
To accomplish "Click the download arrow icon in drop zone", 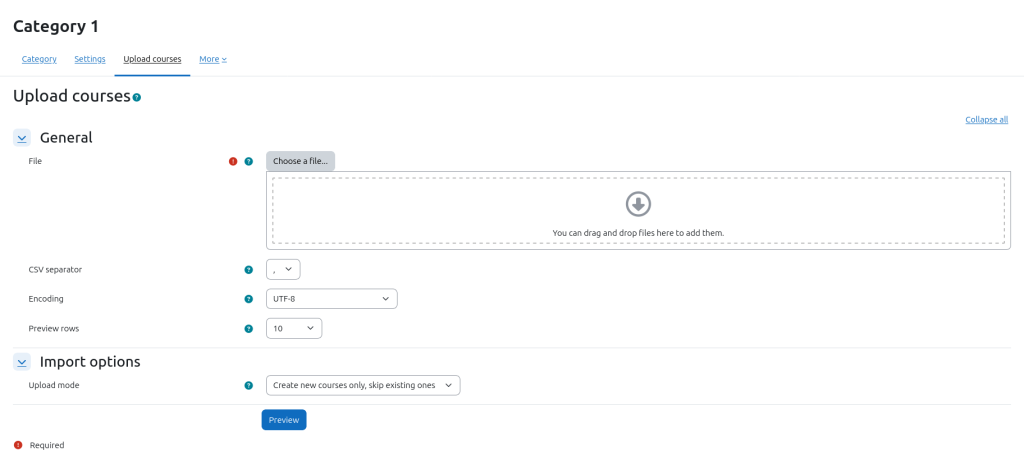I will pyautogui.click(x=638, y=204).
